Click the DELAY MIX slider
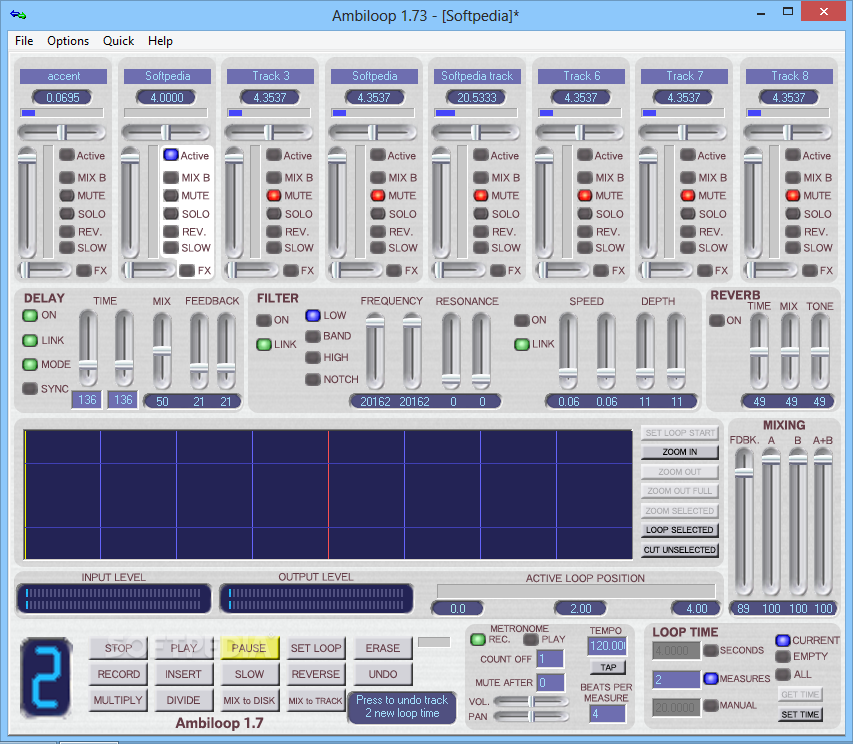 click(x=162, y=352)
